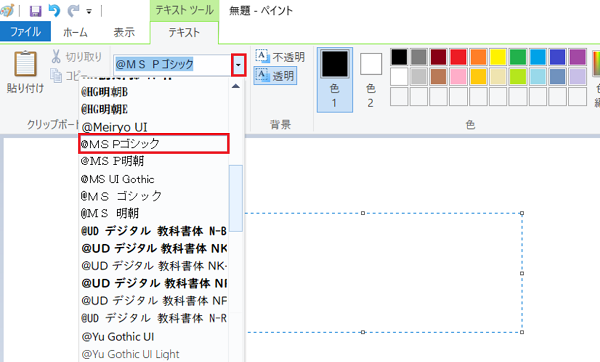
Task: Pick the yellow color swatch
Action: 498,57
